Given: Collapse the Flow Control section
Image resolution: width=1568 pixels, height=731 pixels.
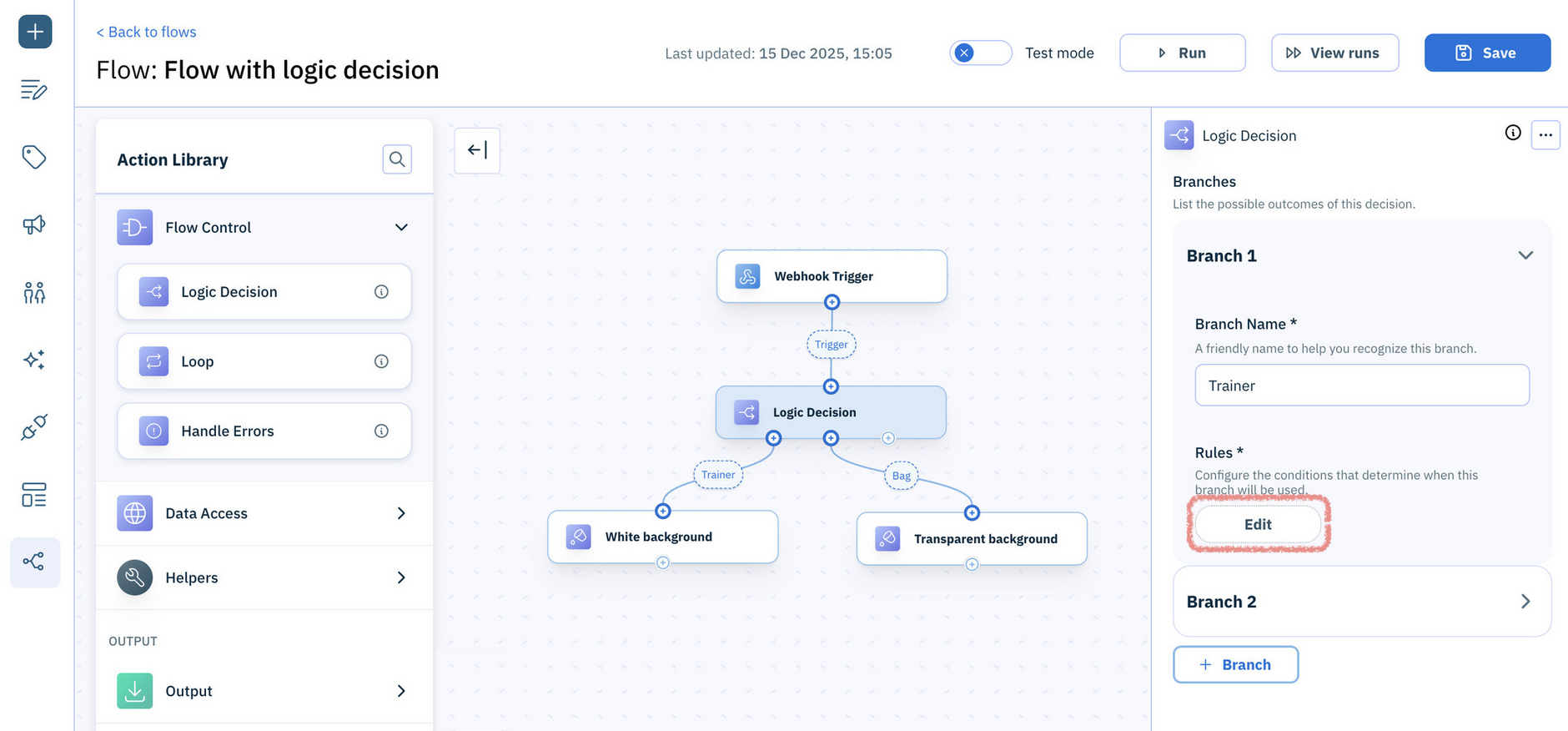Looking at the screenshot, I should pos(401,227).
